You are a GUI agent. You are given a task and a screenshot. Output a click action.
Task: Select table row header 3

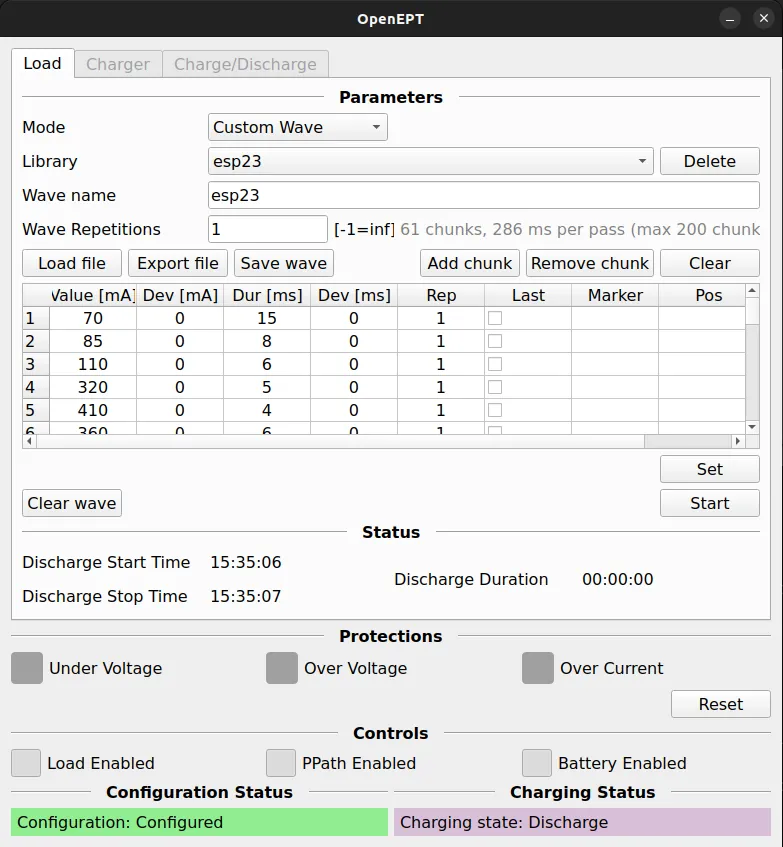coord(36,364)
